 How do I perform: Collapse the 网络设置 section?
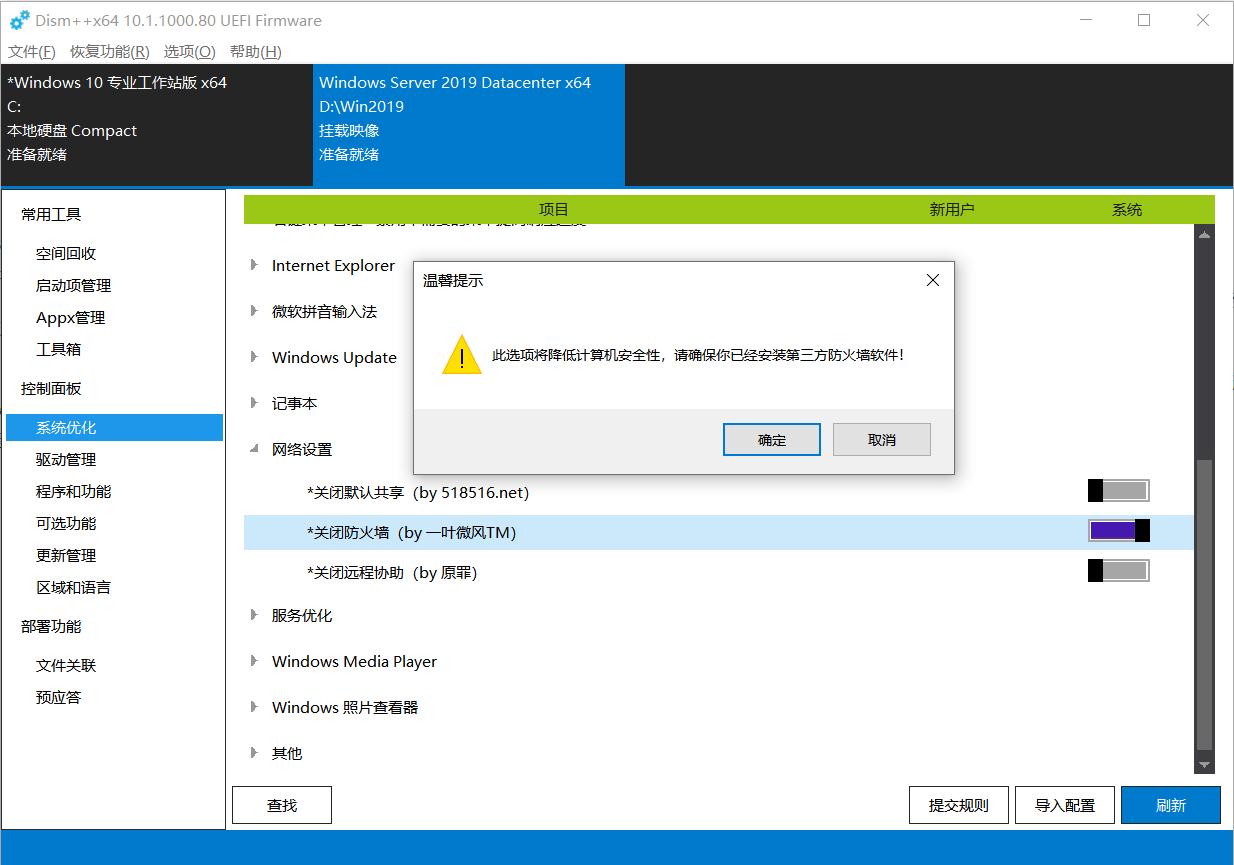255,449
